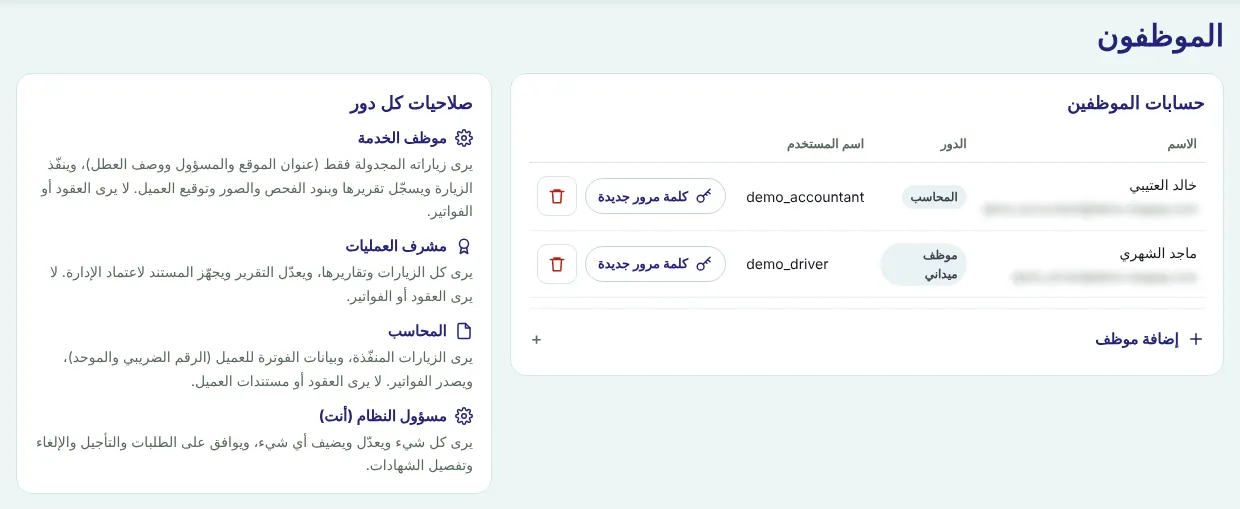Expand the إضافة موظف section
The width and height of the screenshot is (1240, 509).
(867, 339)
